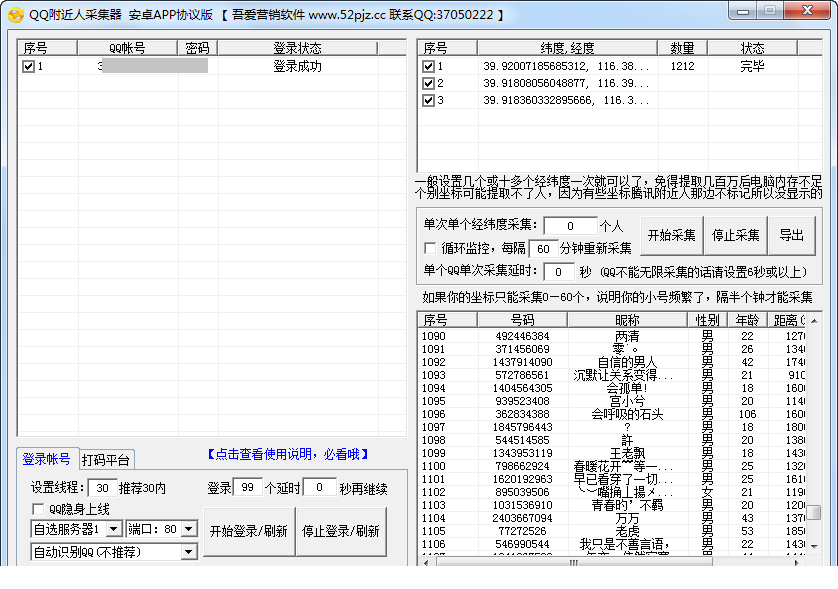Select the 登录成功 status cell
The height and width of the screenshot is (589, 838).
point(297,66)
